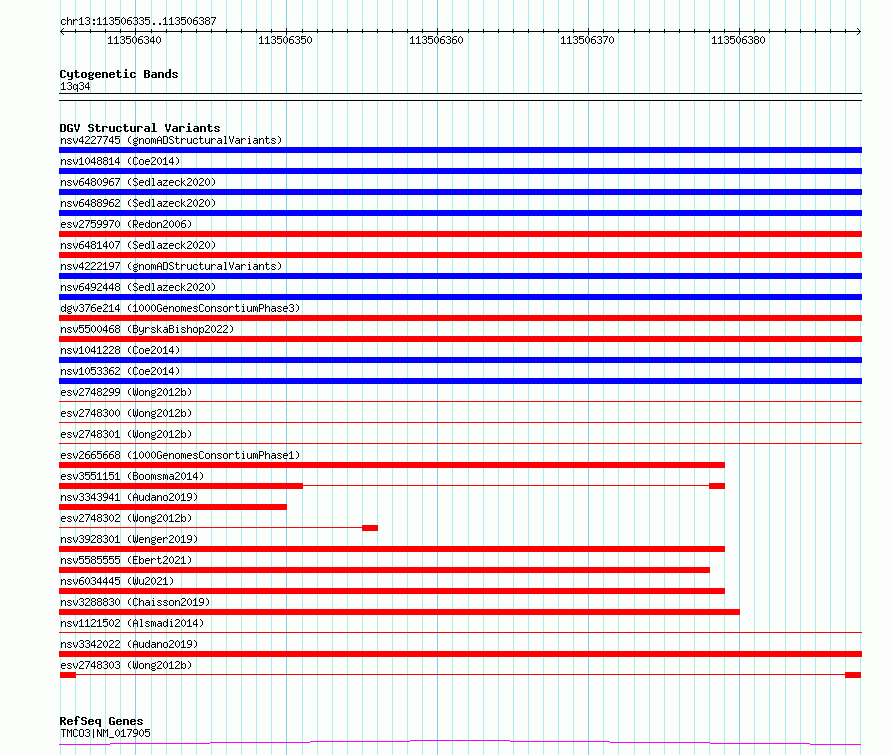This screenshot has height=755, width=890.
Task: Click the 13q34 band label
Action: 75,86
